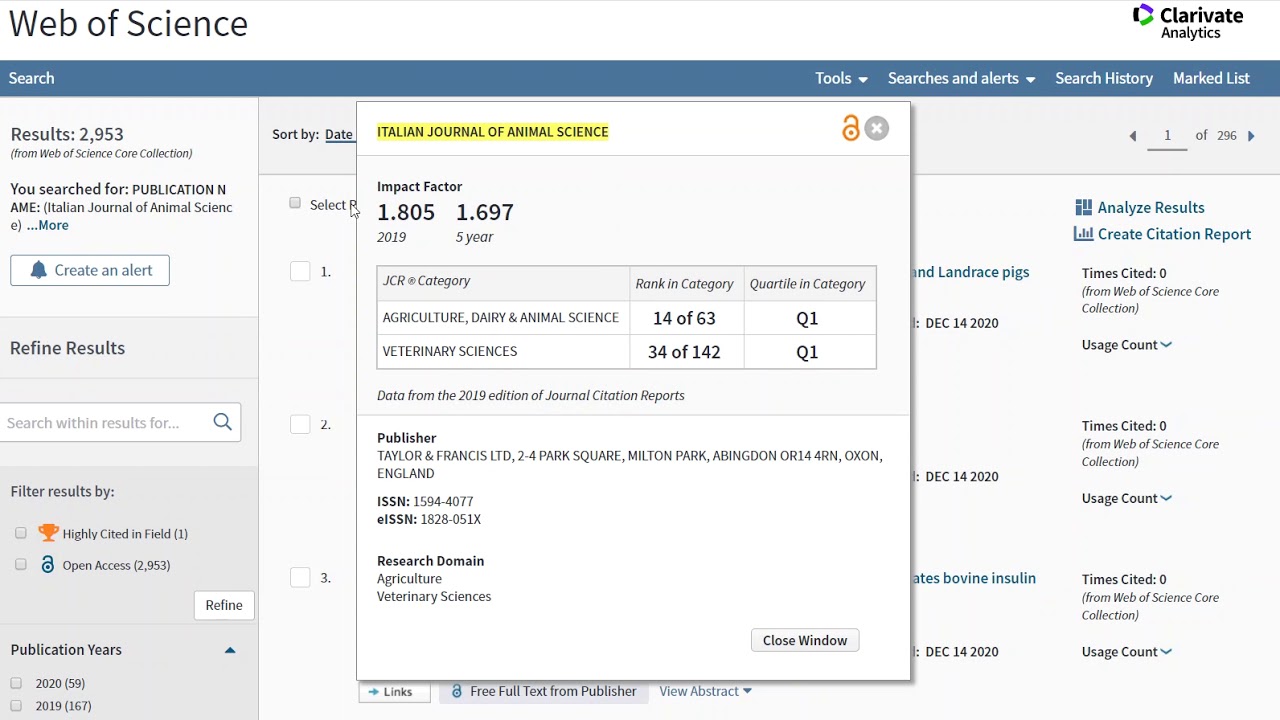Select result number 2 checkbox
1280x720 pixels.
click(x=300, y=424)
